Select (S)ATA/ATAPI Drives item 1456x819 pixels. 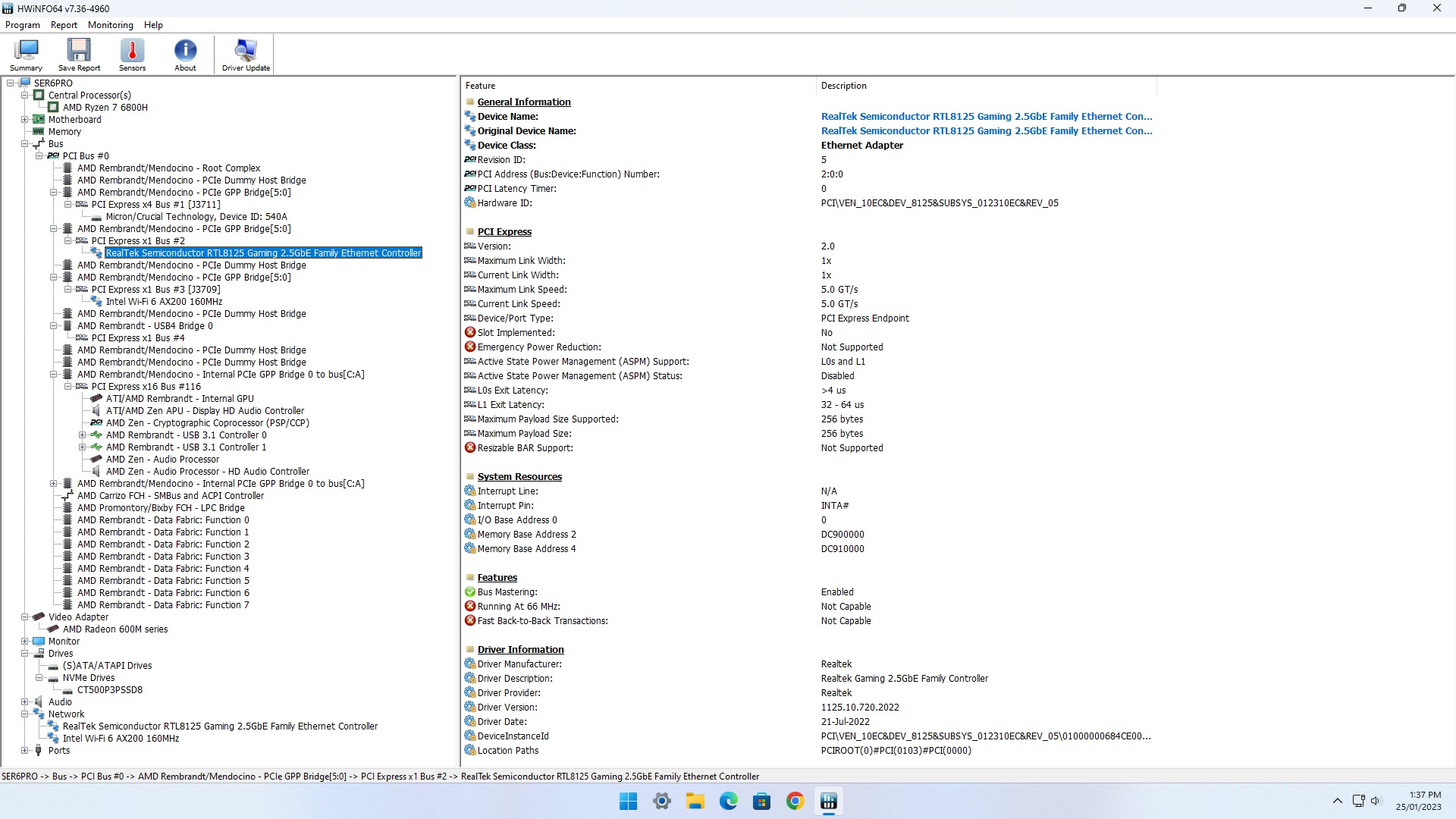107,666
